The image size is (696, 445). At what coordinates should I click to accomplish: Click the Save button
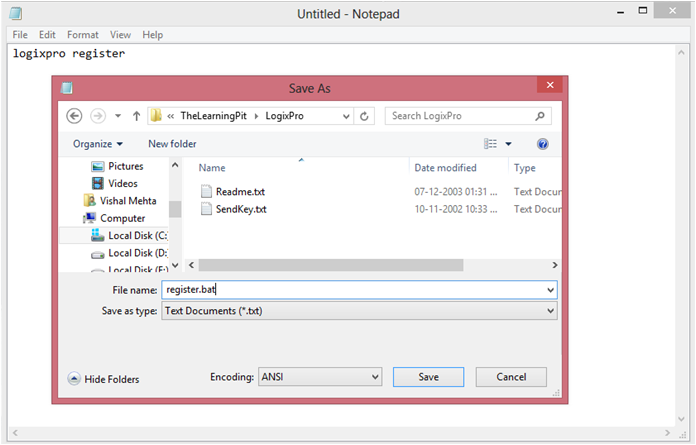pyautogui.click(x=428, y=377)
